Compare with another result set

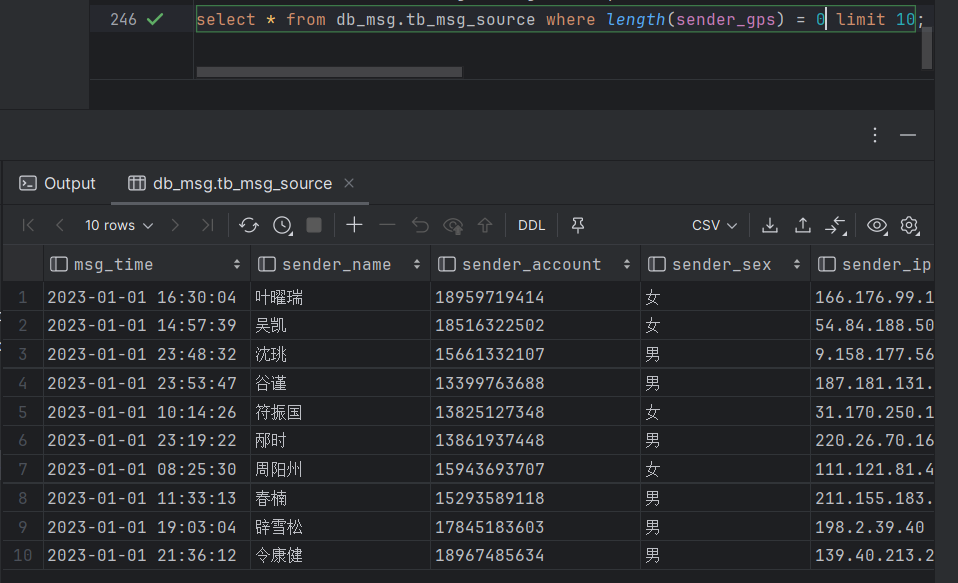click(x=836, y=226)
